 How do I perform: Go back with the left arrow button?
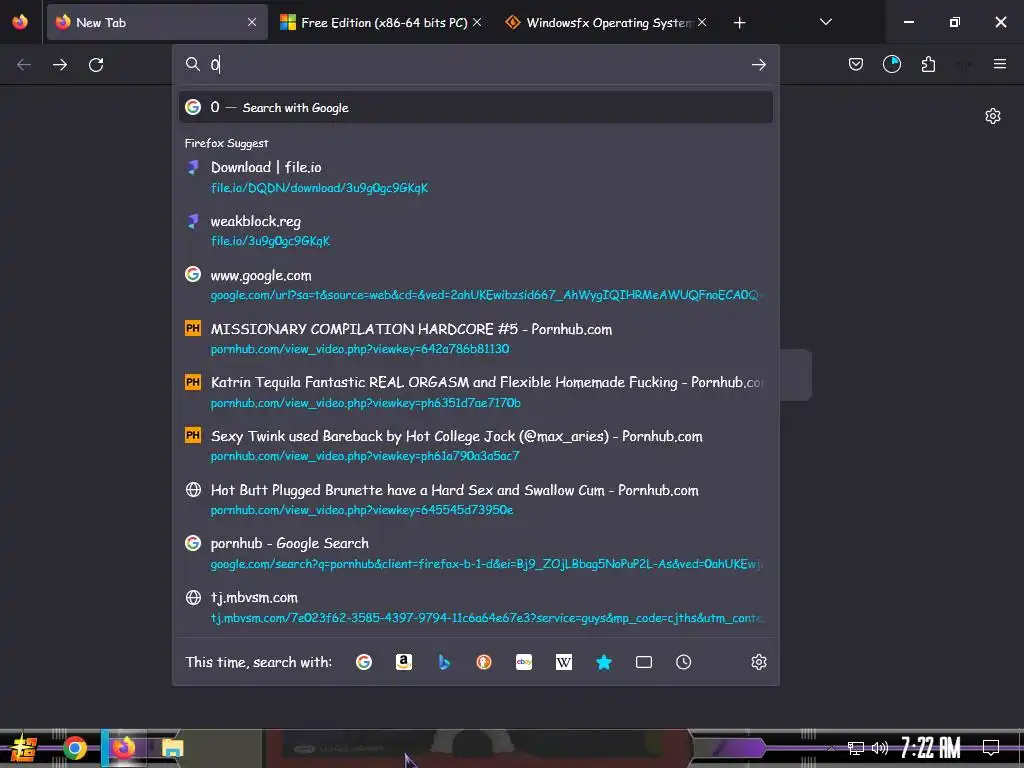point(24,65)
